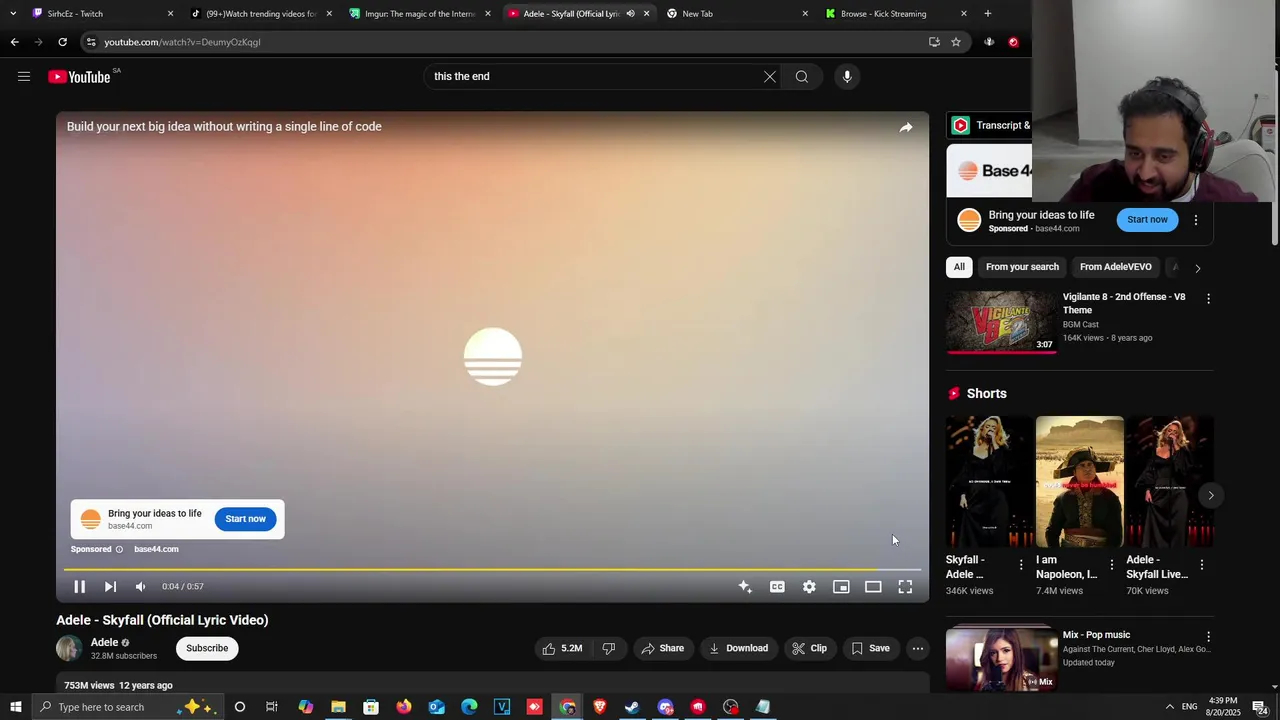Image resolution: width=1280 pixels, height=720 pixels.
Task: Go back in browser history
Action: click(x=14, y=42)
